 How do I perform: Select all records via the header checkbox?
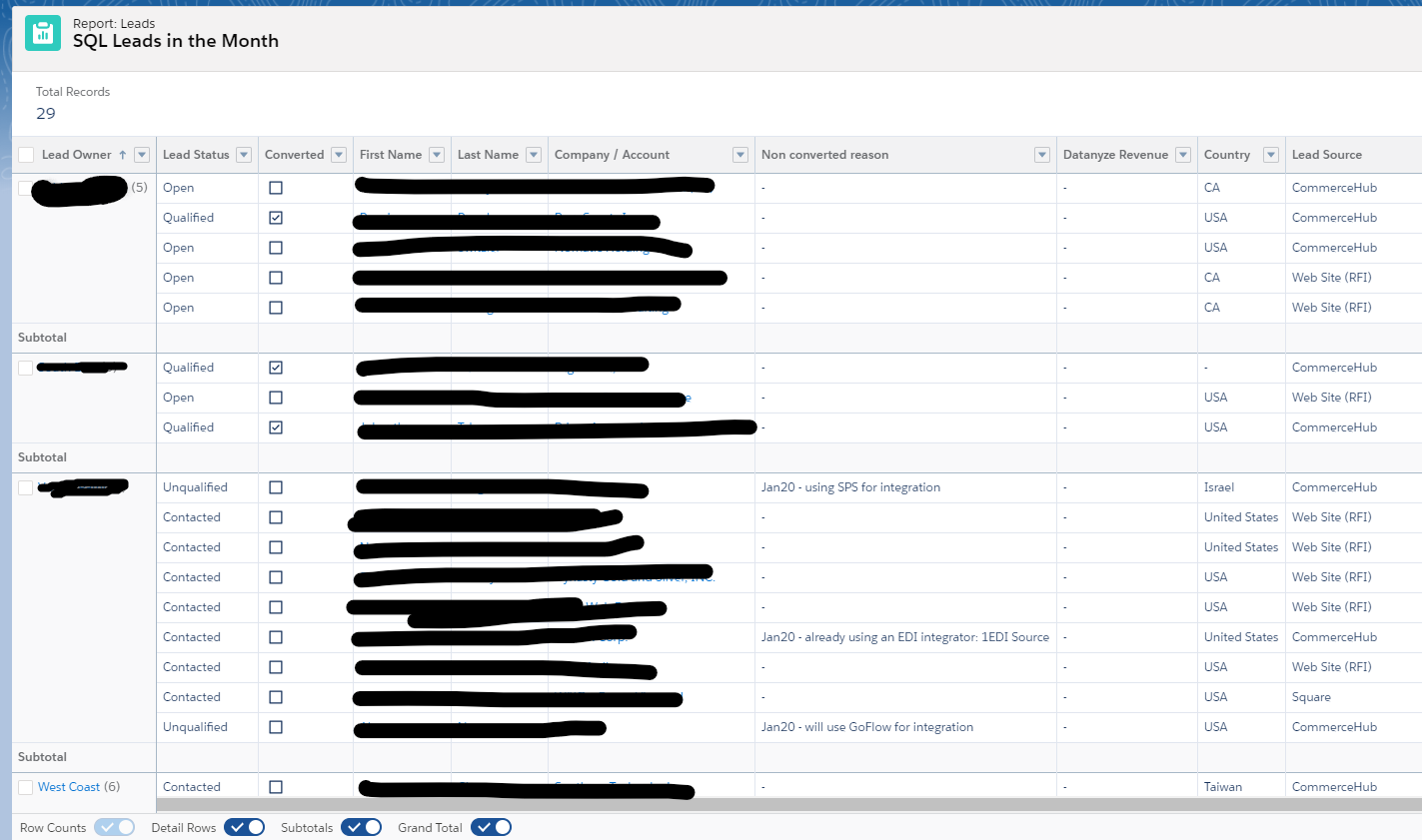point(25,154)
